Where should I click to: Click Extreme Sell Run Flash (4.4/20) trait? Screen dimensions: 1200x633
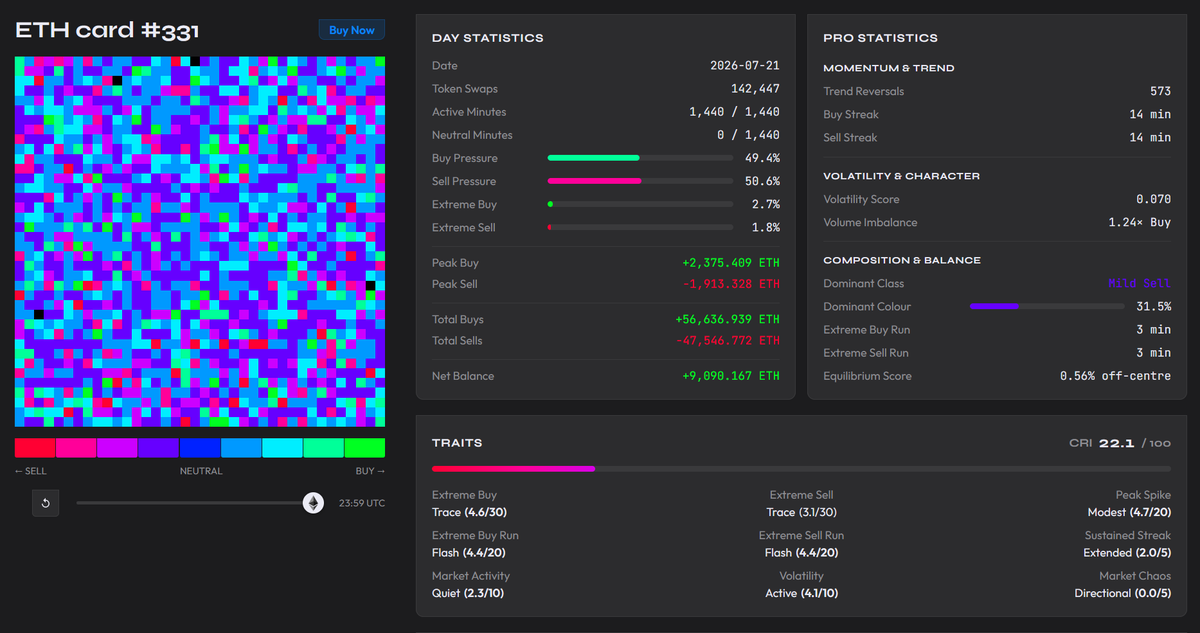[x=801, y=544]
